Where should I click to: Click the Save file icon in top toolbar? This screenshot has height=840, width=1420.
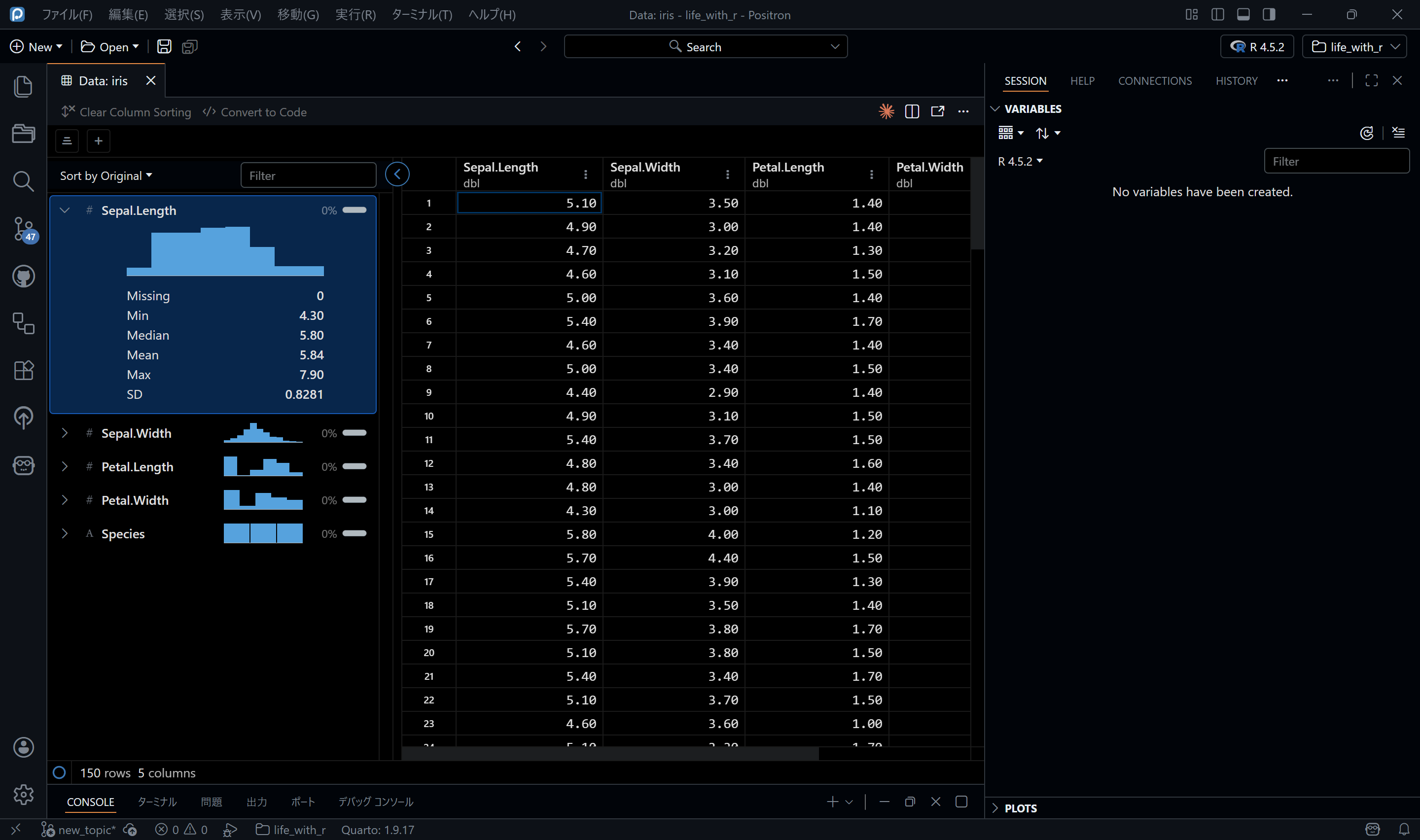click(164, 46)
